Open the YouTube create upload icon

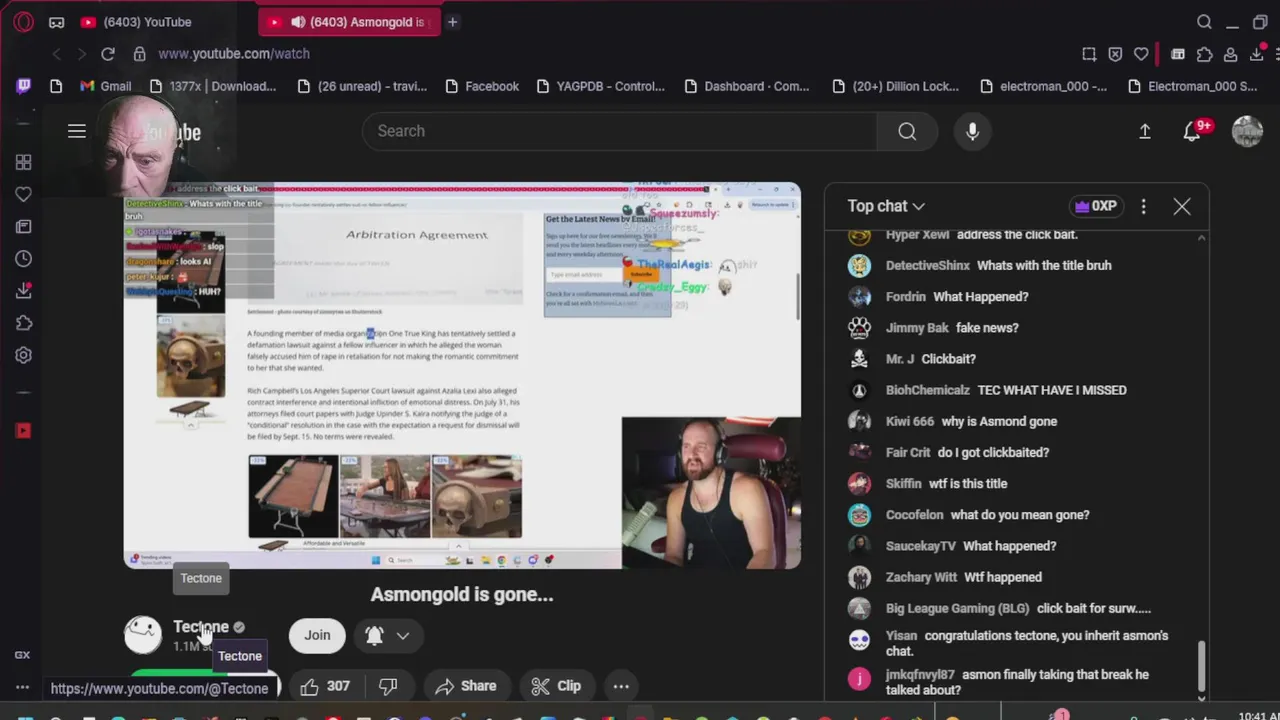point(1145,131)
